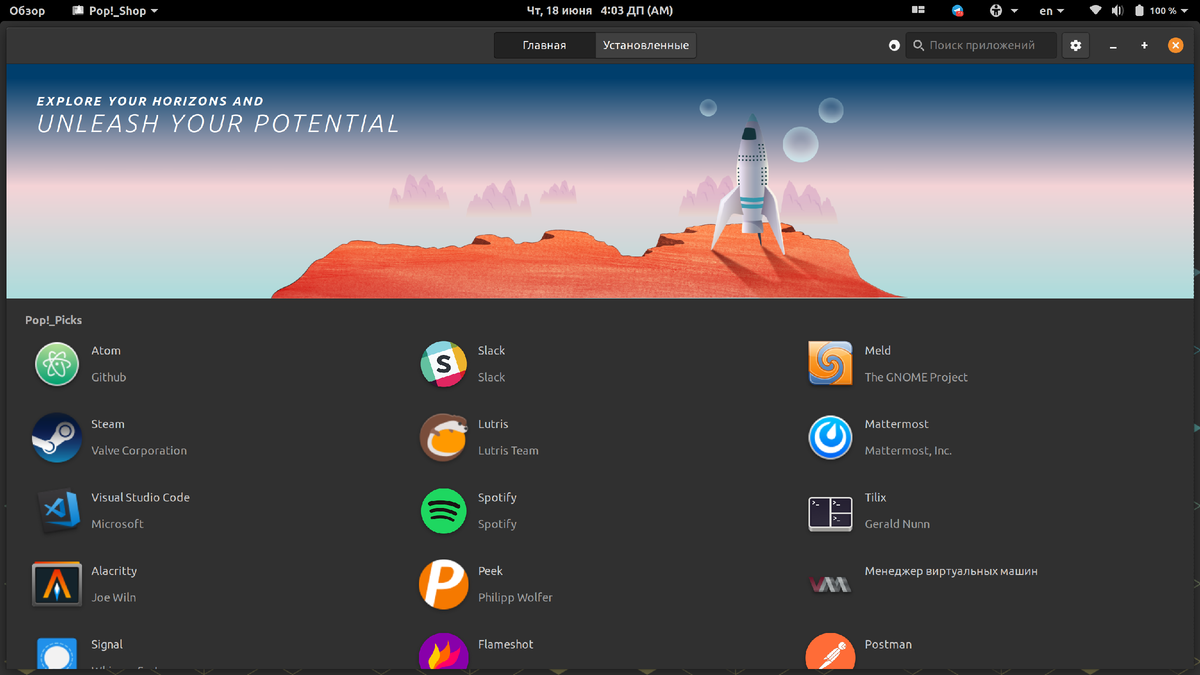The height and width of the screenshot is (675, 1200).
Task: Click the tiling layout icon in top bar
Action: click(x=919, y=11)
